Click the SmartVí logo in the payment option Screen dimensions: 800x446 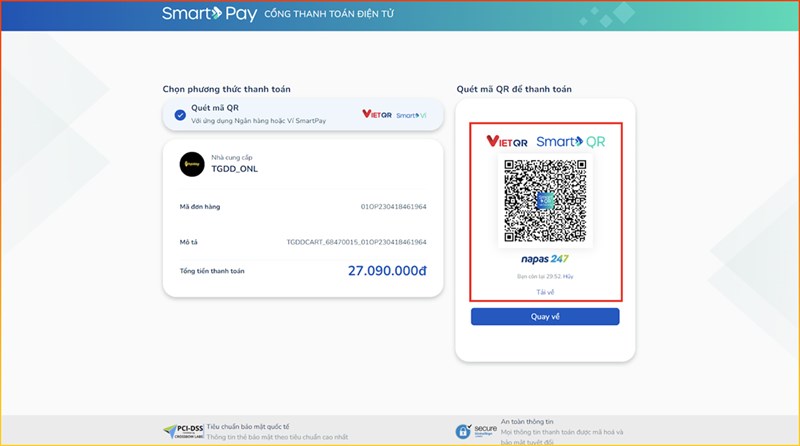click(x=411, y=115)
